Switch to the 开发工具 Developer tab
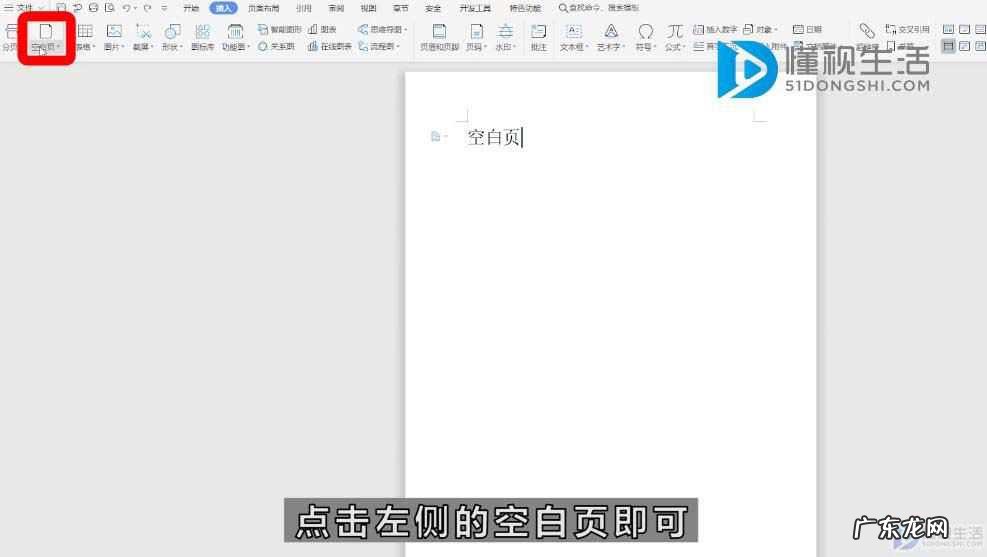Image resolution: width=987 pixels, height=557 pixels. pos(475,8)
